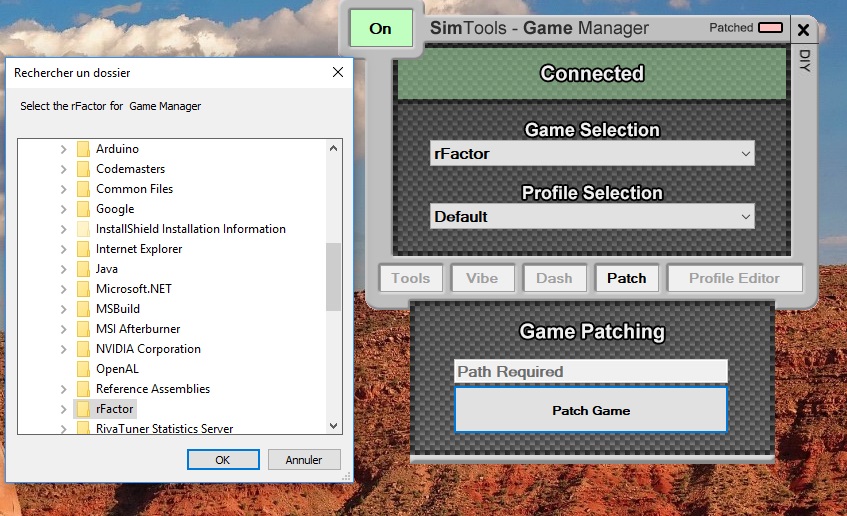Expand the Java folder node
Screen dimensions: 847x516
(x=64, y=269)
